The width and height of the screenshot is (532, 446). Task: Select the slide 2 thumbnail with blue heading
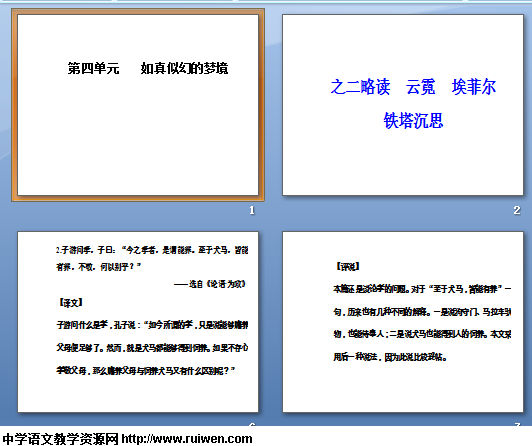403,105
